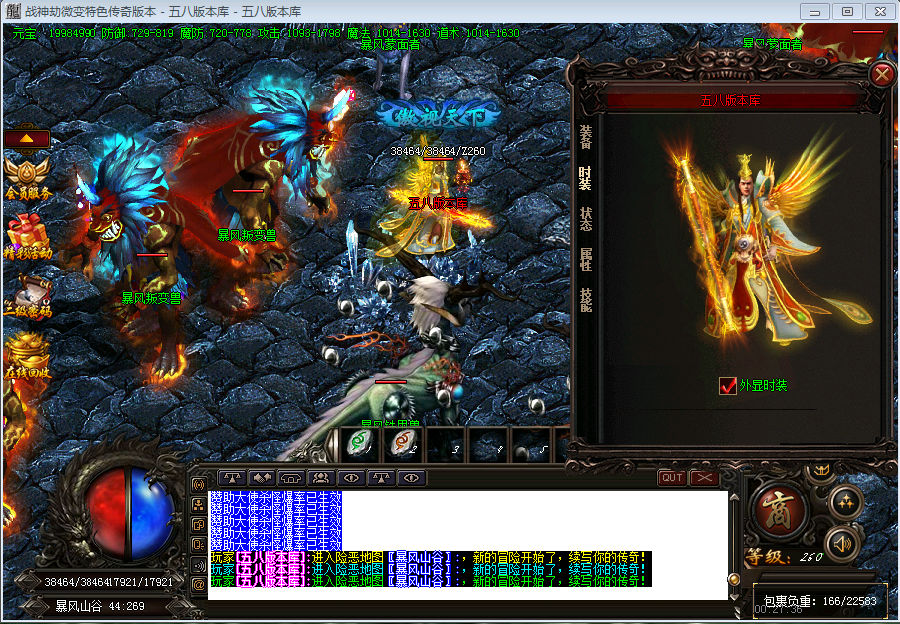900x624 pixels.
Task: Close the game window
Action: 880,11
